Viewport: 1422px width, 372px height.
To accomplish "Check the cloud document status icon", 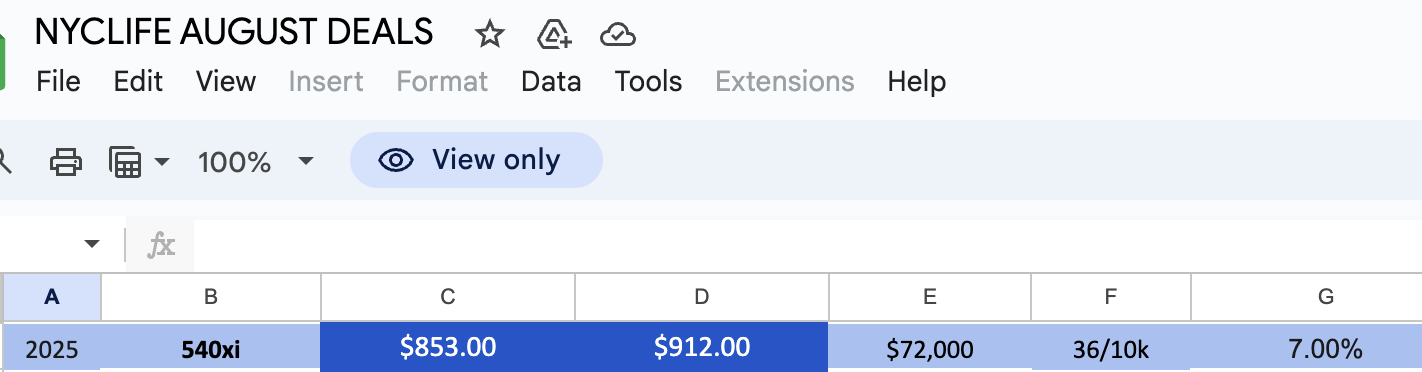I will 618,37.
